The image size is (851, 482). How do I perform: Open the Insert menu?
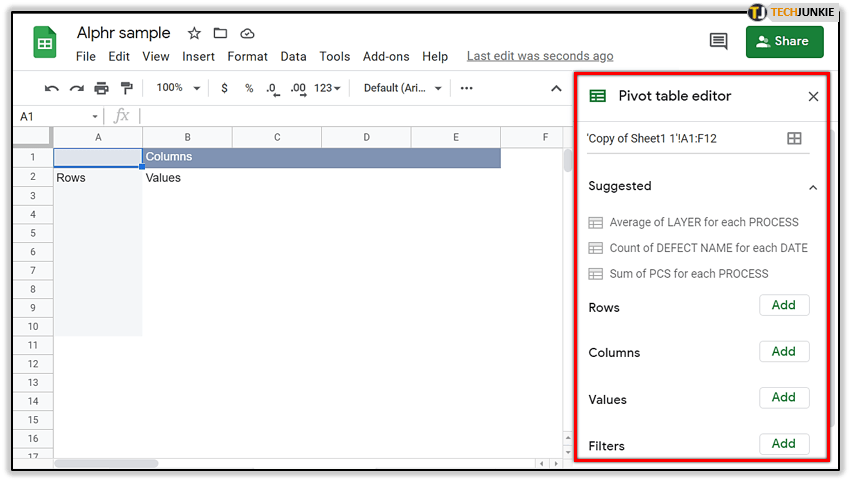click(198, 56)
